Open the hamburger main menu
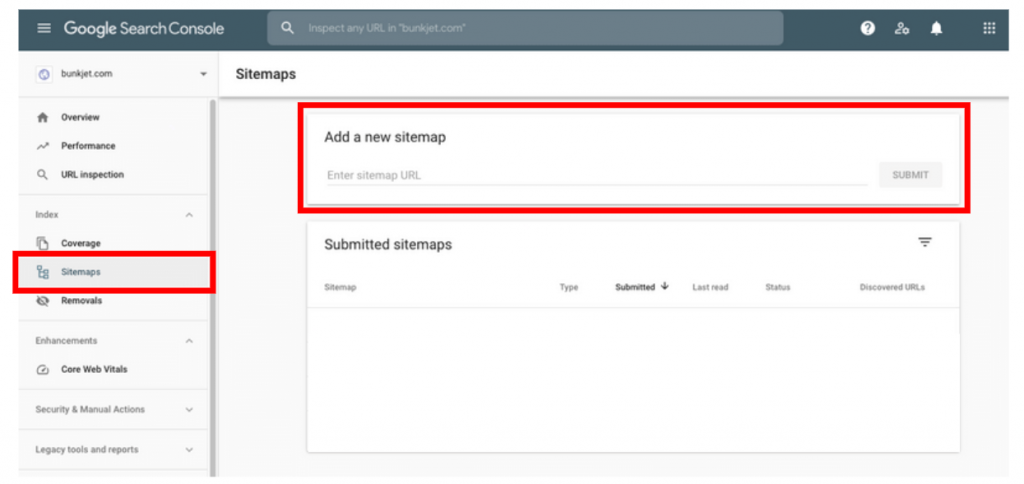The width and height of the screenshot is (1024, 484). click(x=43, y=28)
